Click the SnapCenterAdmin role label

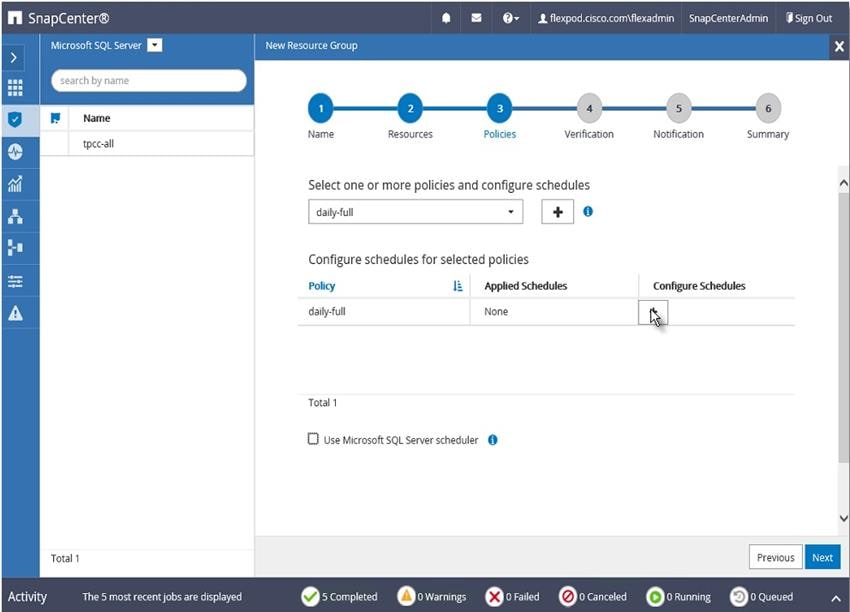728,18
